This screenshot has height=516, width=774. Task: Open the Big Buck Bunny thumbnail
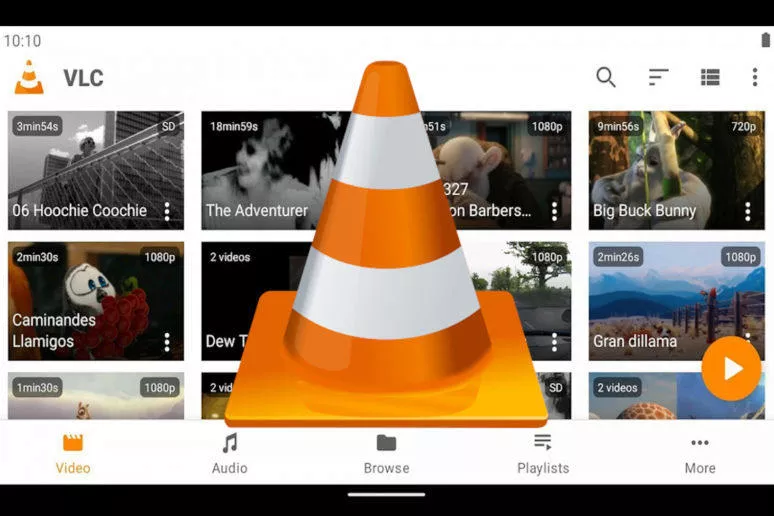pos(677,170)
